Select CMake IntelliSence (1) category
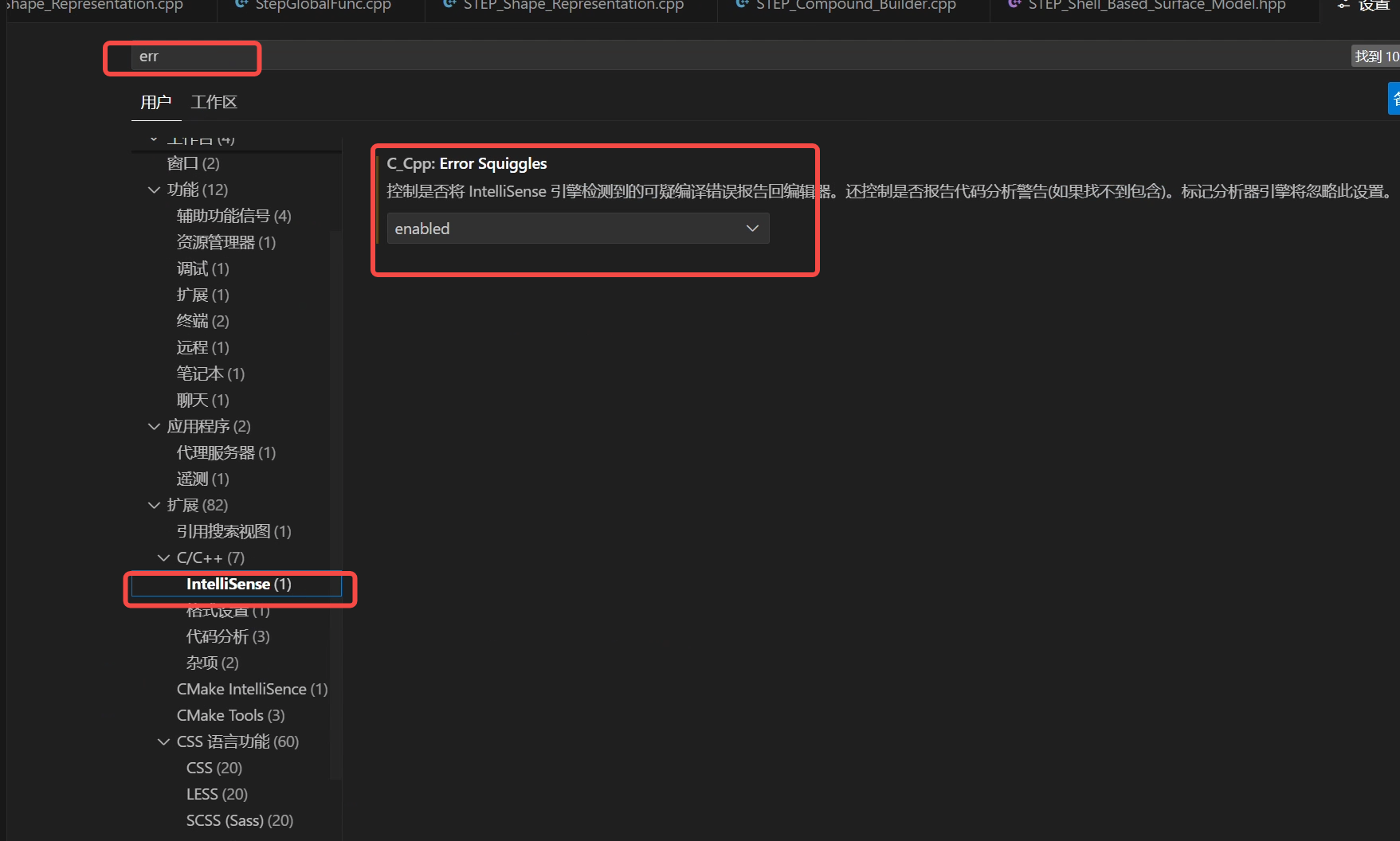 click(x=253, y=689)
